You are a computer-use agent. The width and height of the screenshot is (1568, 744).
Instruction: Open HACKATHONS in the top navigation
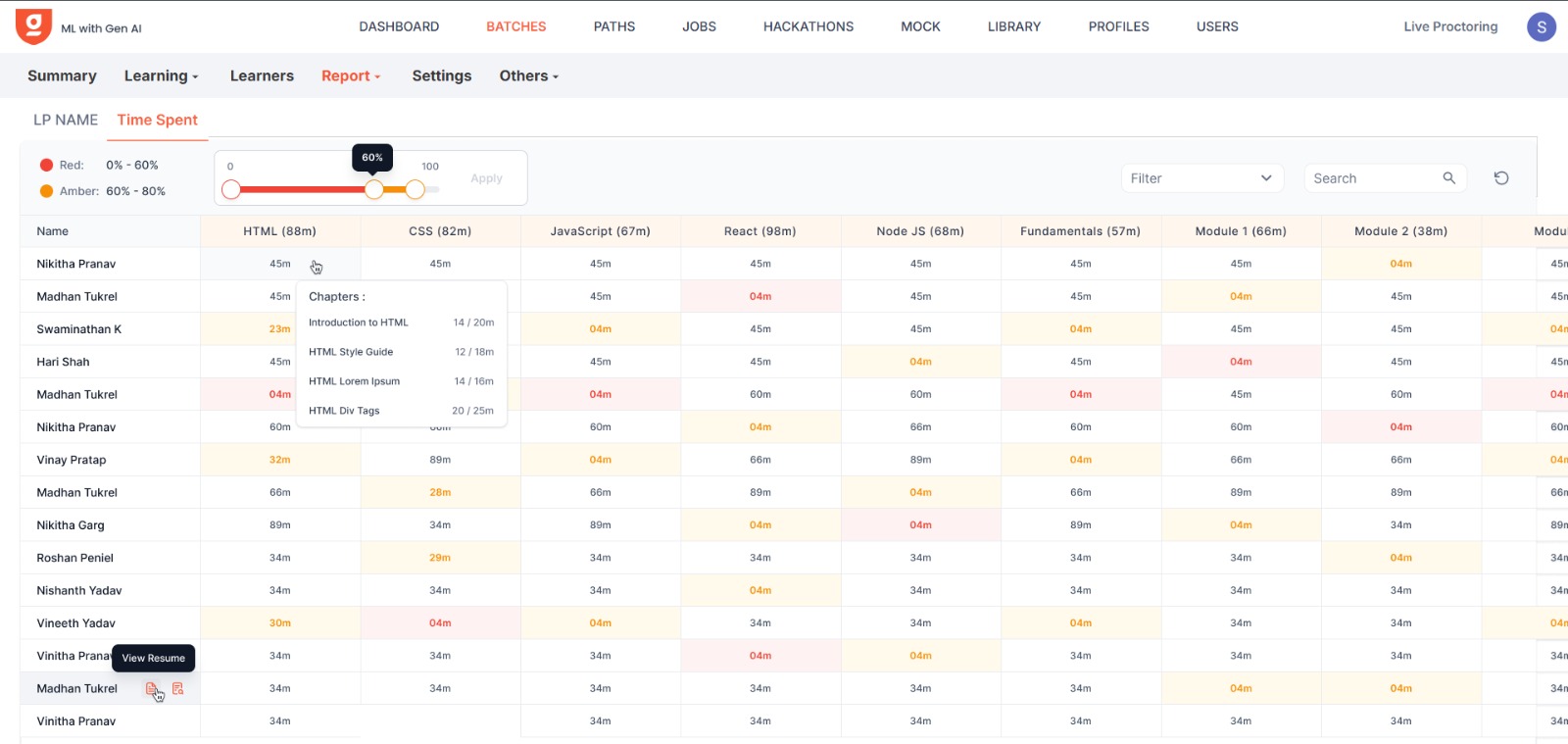click(x=808, y=26)
